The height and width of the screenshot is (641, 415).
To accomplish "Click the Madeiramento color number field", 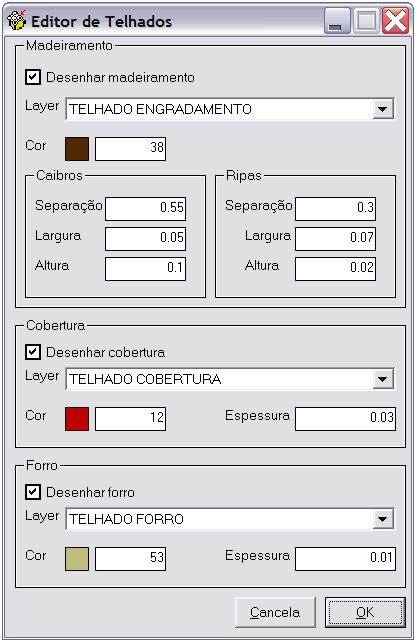I will tap(130, 149).
